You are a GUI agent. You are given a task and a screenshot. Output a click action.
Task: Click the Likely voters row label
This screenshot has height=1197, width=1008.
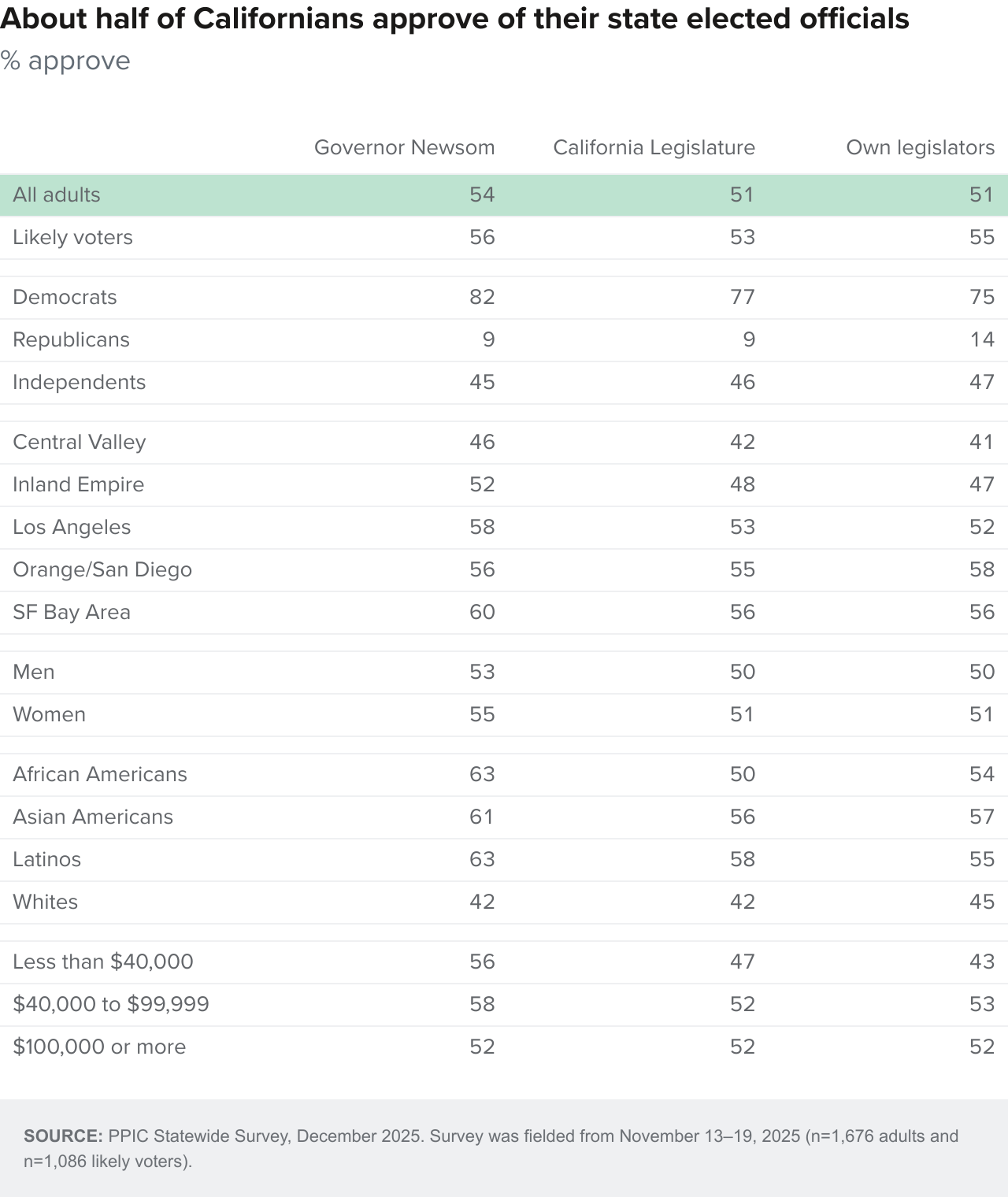tap(72, 237)
